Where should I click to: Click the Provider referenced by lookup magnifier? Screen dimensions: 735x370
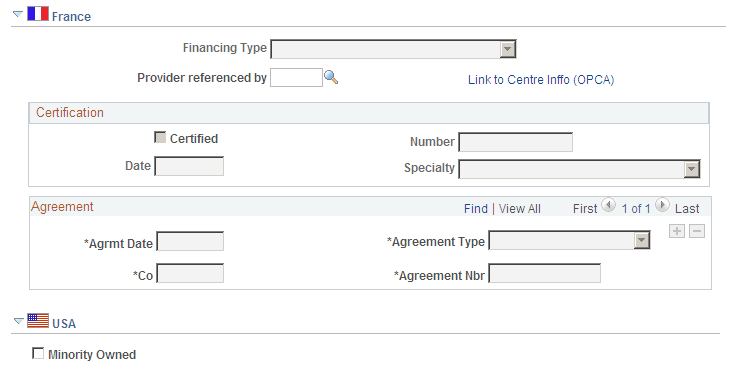(x=331, y=77)
